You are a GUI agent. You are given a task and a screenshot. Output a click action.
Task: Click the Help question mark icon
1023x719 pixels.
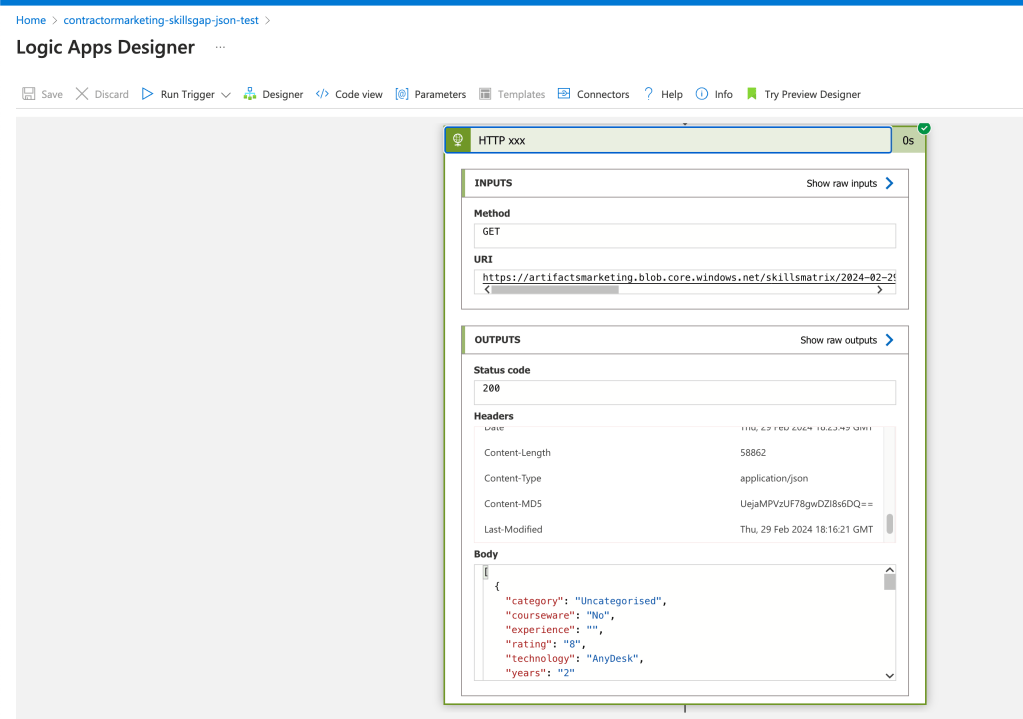pyautogui.click(x=649, y=94)
